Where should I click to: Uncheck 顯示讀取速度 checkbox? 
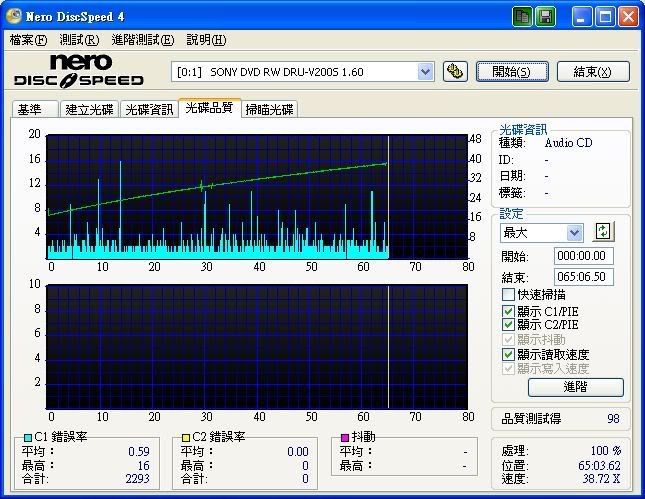[508, 354]
